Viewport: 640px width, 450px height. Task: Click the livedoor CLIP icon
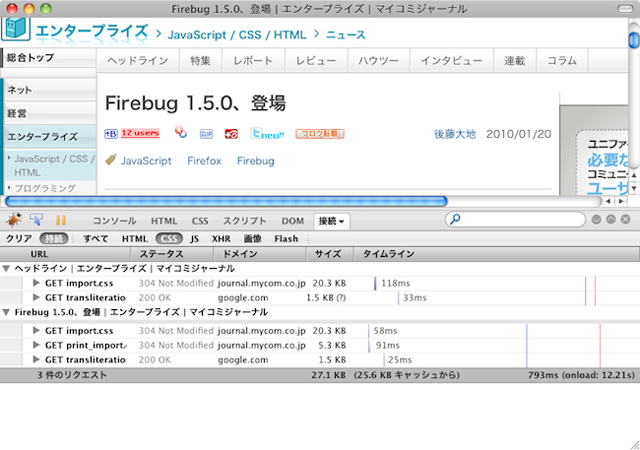point(206,134)
